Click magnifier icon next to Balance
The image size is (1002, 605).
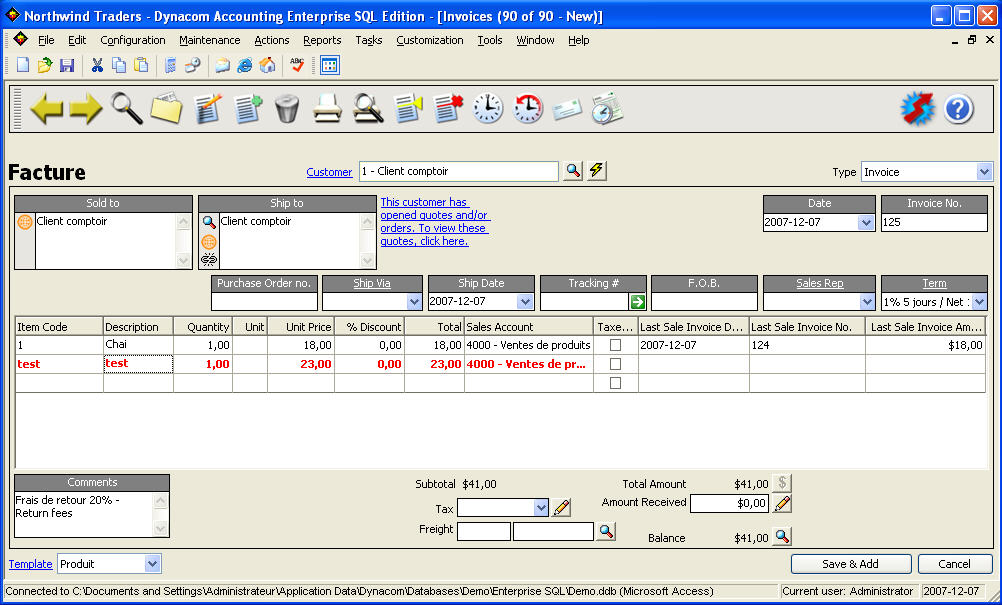782,537
